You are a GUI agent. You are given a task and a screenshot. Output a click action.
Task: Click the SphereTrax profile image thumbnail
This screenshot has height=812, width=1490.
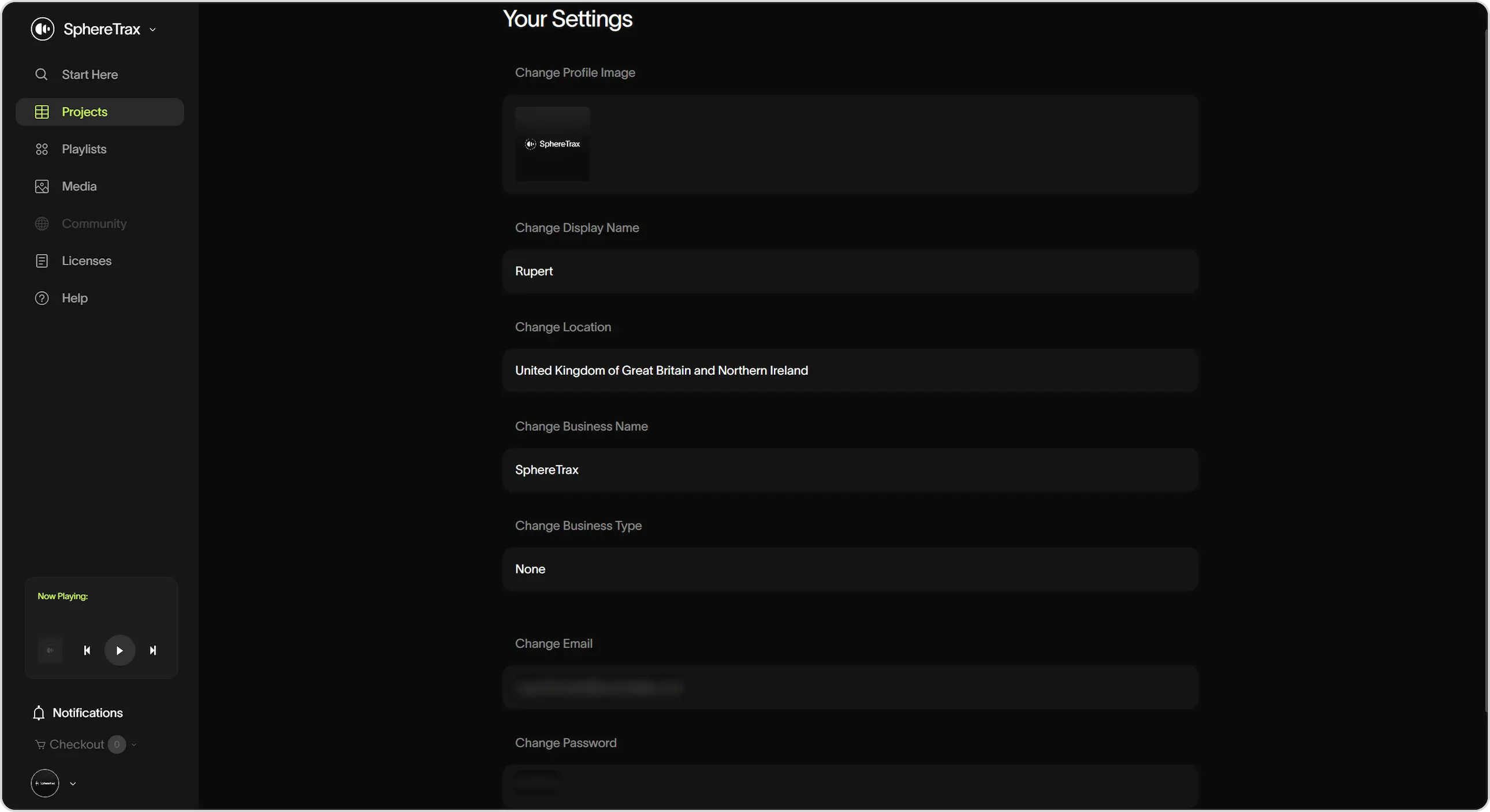552,144
